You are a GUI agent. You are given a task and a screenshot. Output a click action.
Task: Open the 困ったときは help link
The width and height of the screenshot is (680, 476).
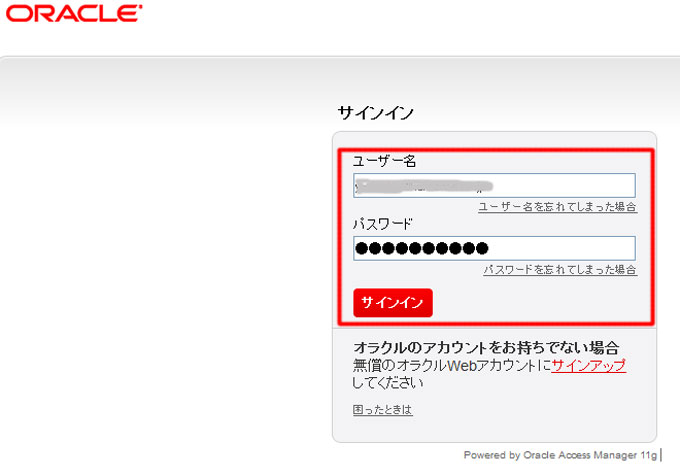pyautogui.click(x=382, y=410)
